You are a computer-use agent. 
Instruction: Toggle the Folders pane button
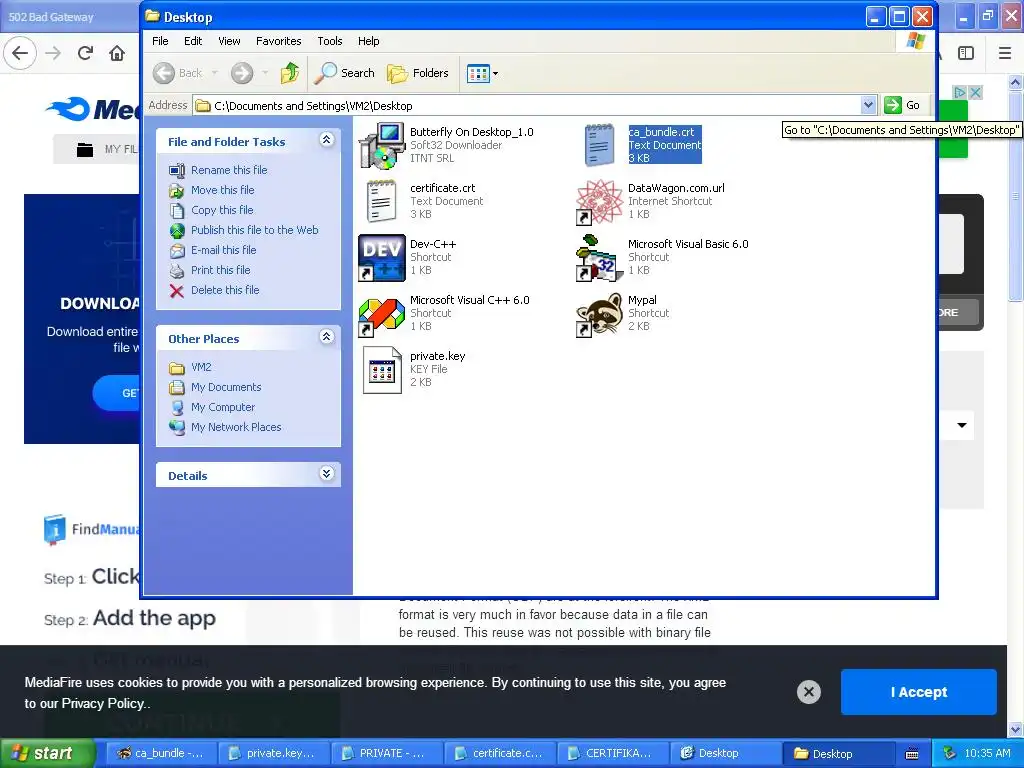(417, 73)
